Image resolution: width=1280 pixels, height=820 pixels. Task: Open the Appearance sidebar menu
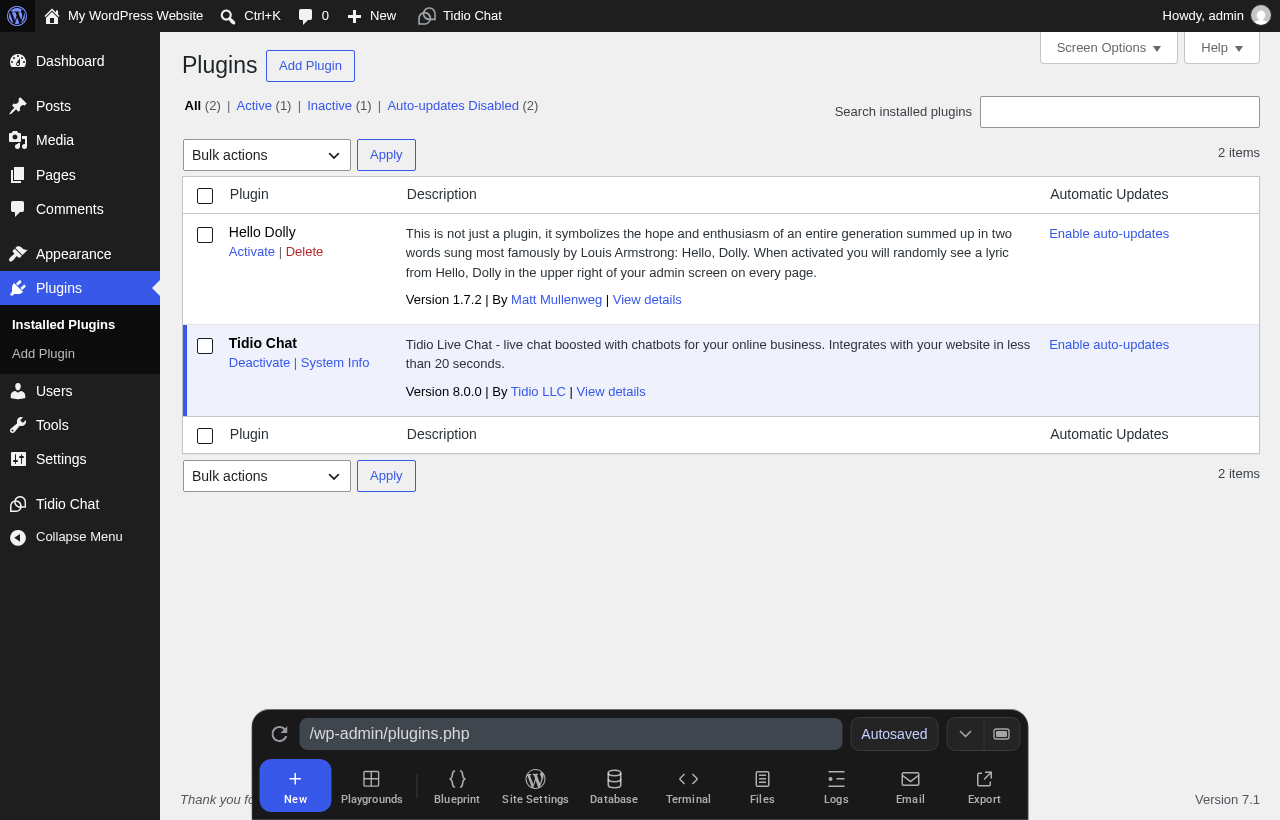[80, 254]
